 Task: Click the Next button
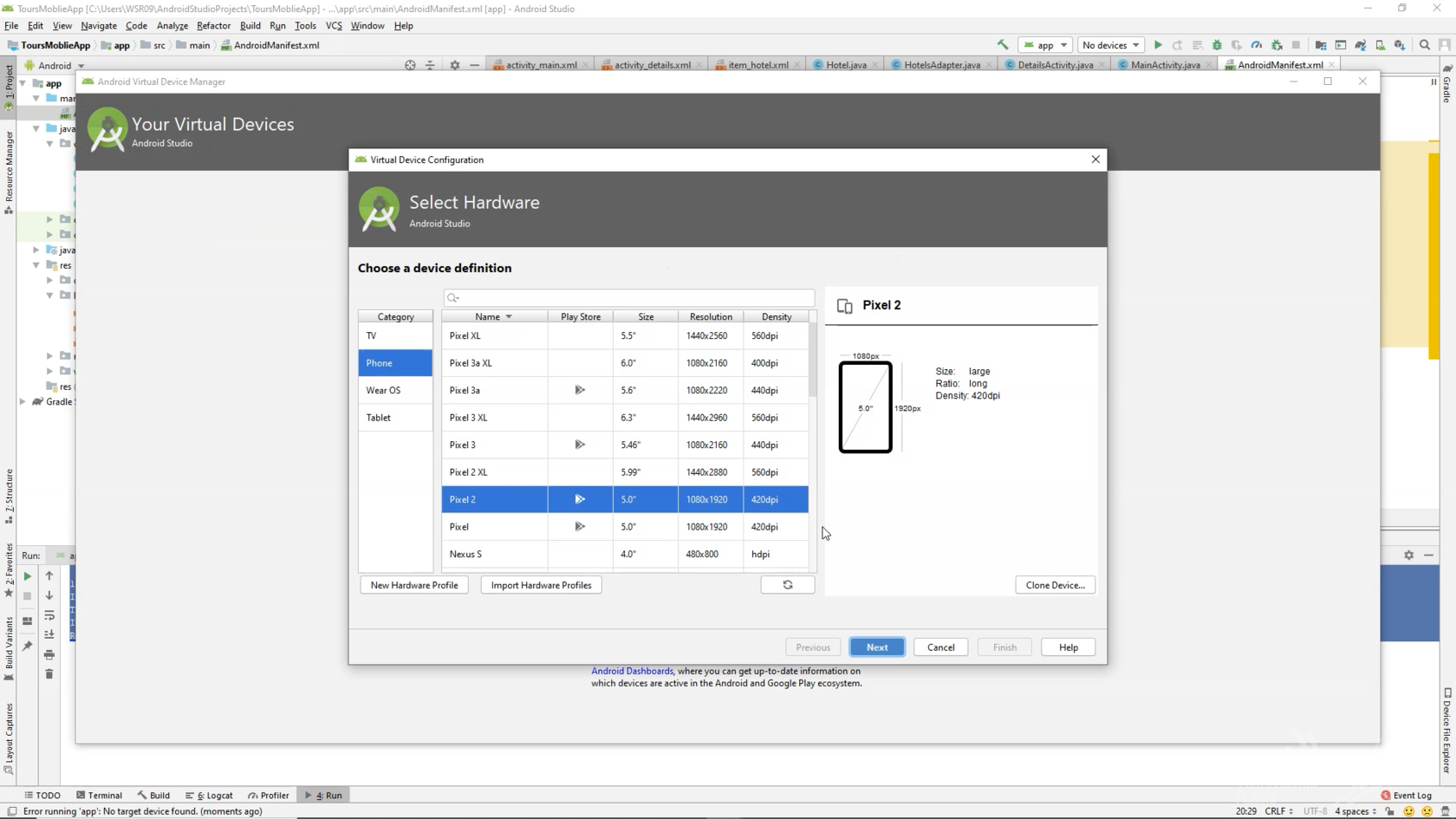[877, 647]
